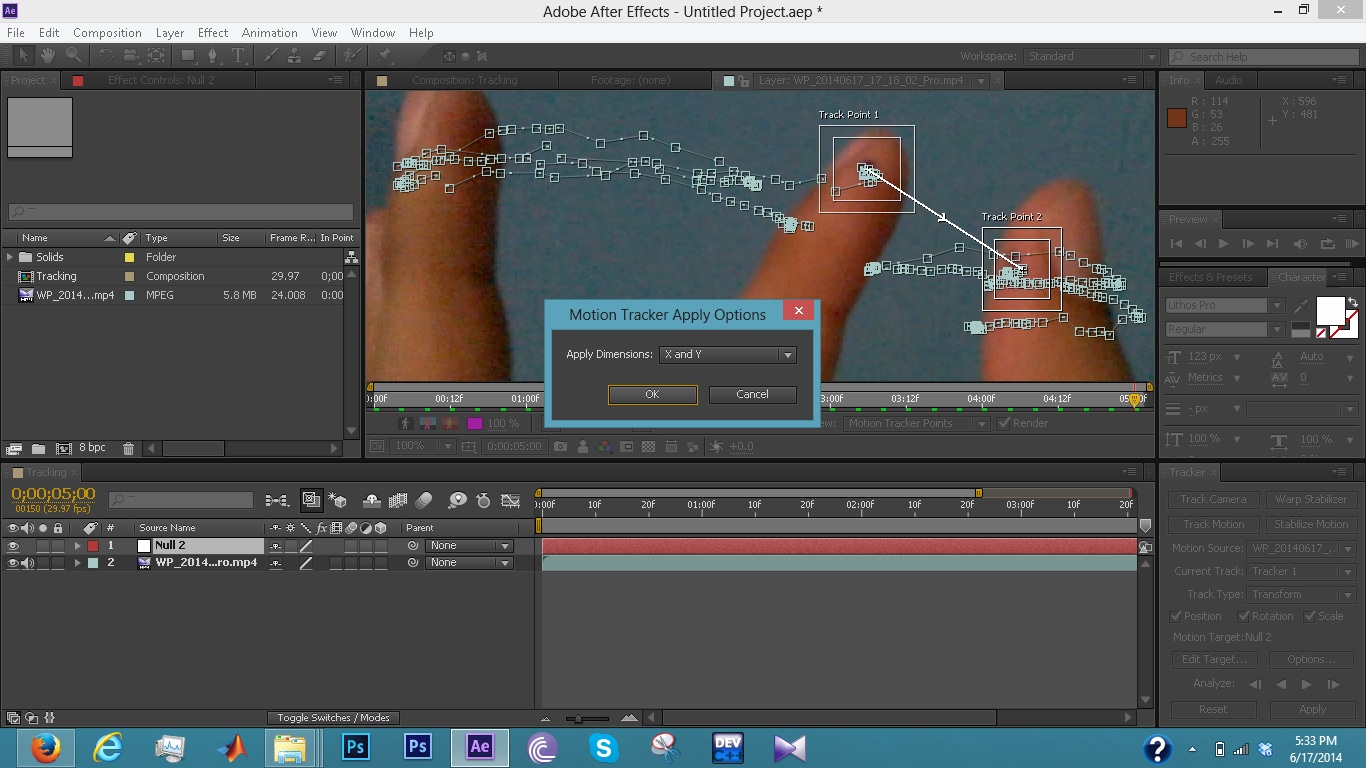Click the Warp Stabilizer button
1366x768 pixels.
coord(1310,499)
